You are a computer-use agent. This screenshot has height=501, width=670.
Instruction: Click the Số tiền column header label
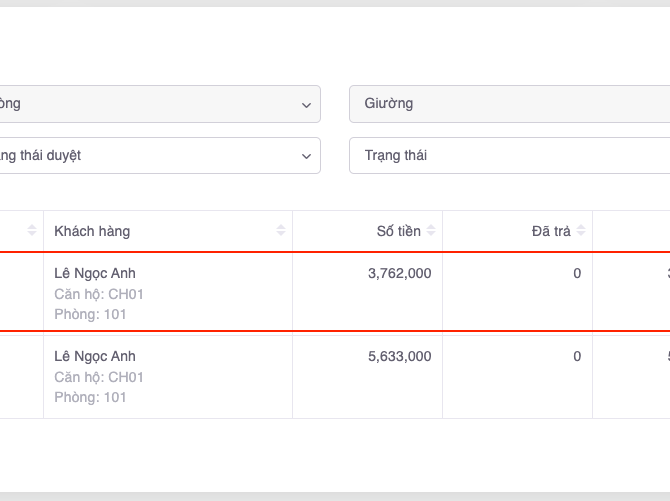pos(398,232)
